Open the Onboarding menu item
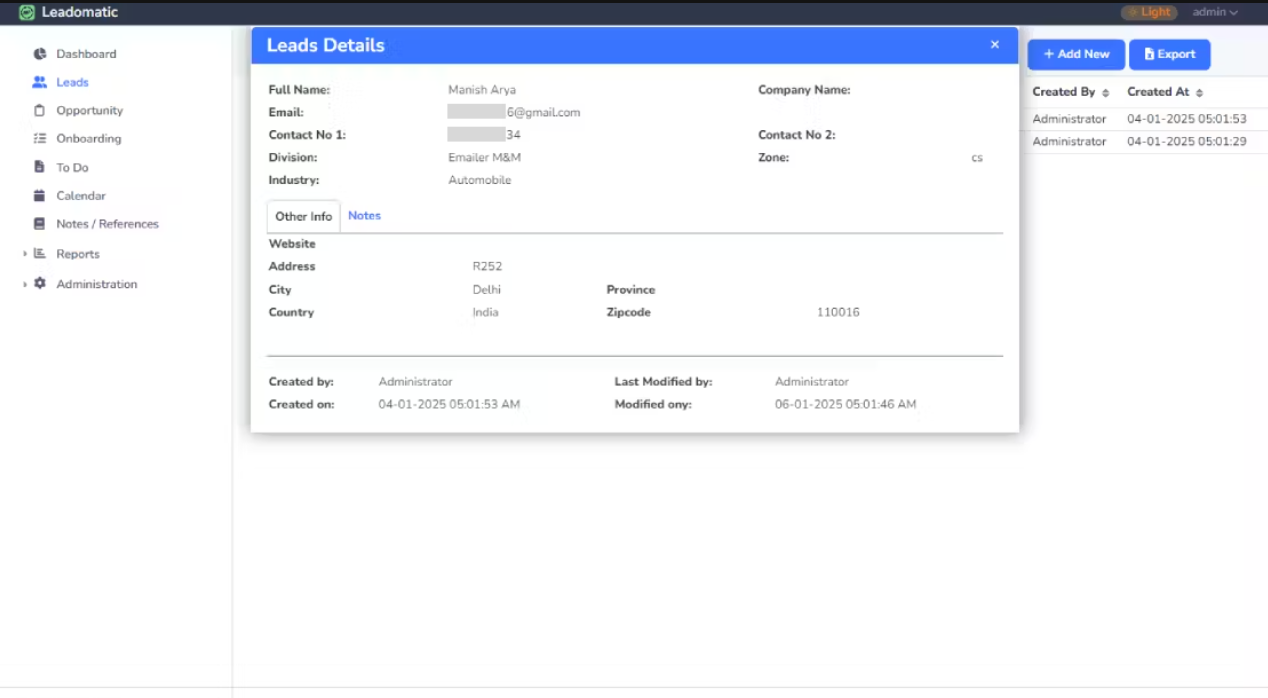This screenshot has width=1268, height=698. point(89,138)
